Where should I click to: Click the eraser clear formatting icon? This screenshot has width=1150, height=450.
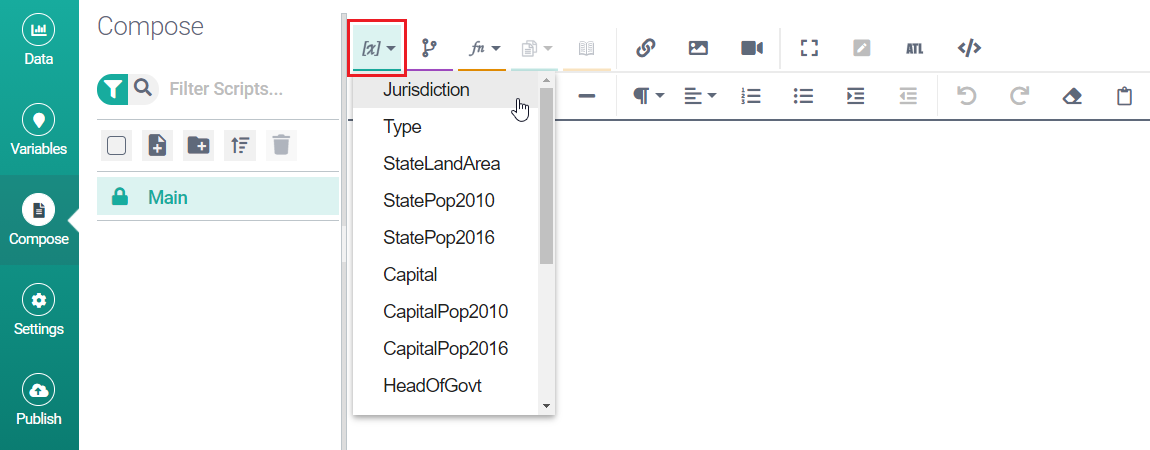click(x=1072, y=96)
